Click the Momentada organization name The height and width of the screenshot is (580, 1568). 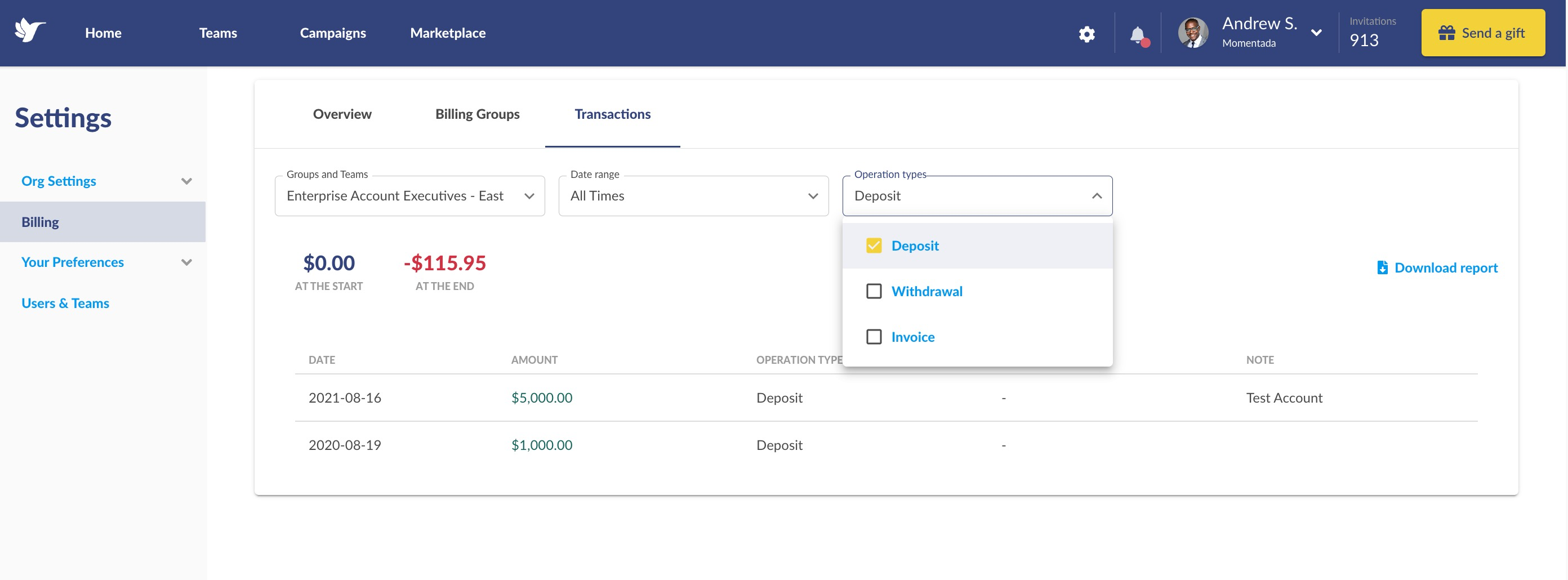click(1249, 43)
